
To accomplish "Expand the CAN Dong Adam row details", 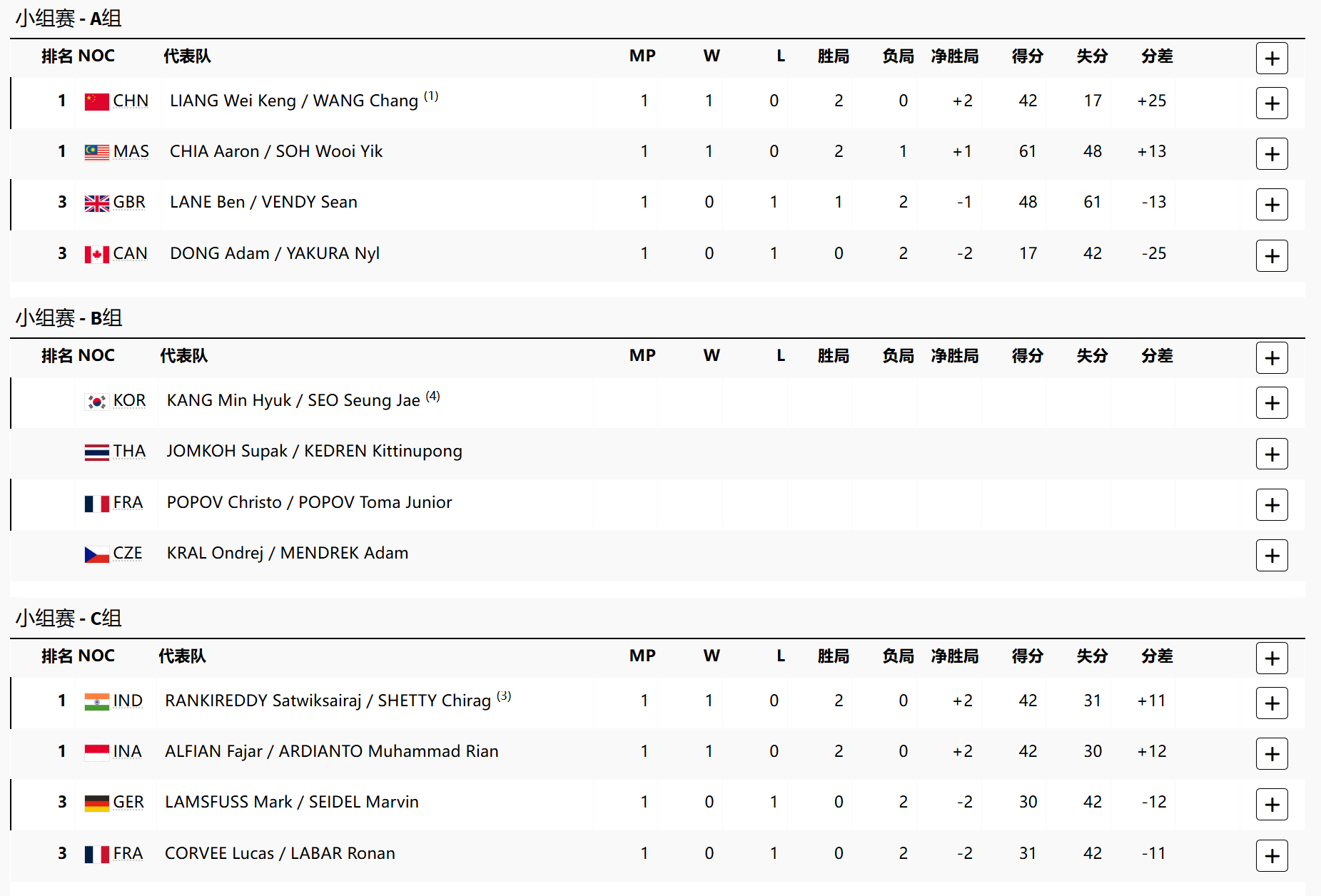I will (1272, 256).
